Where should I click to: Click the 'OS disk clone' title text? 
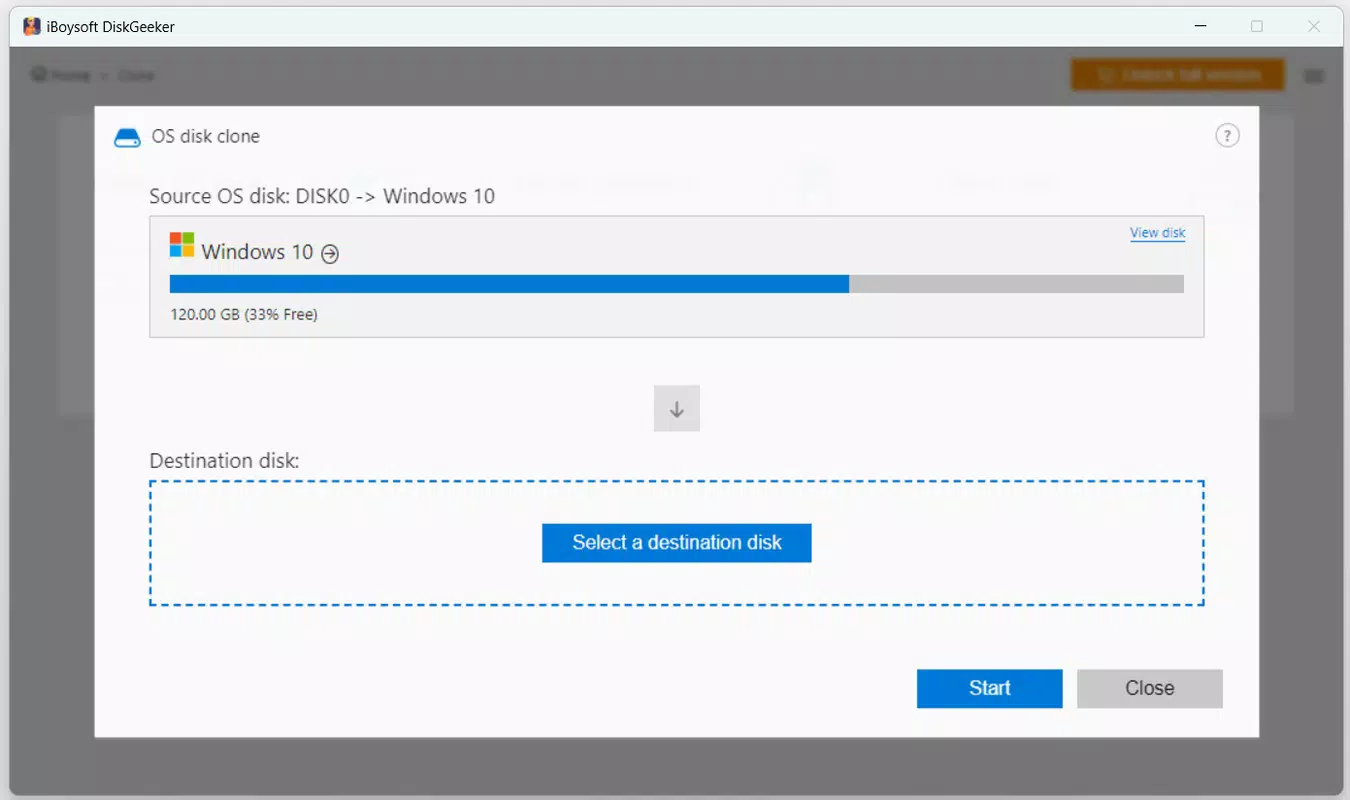[206, 137]
